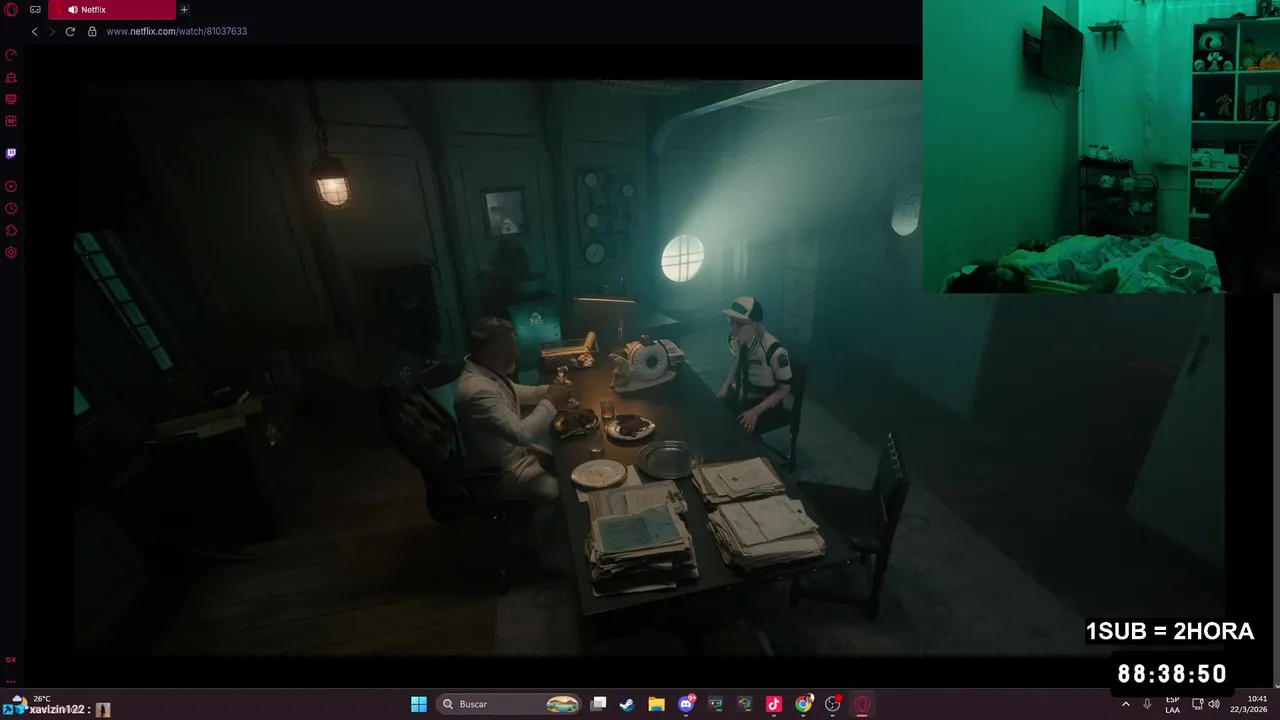Open Task View from taskbar
Image resolution: width=1280 pixels, height=720 pixels.
(598, 704)
